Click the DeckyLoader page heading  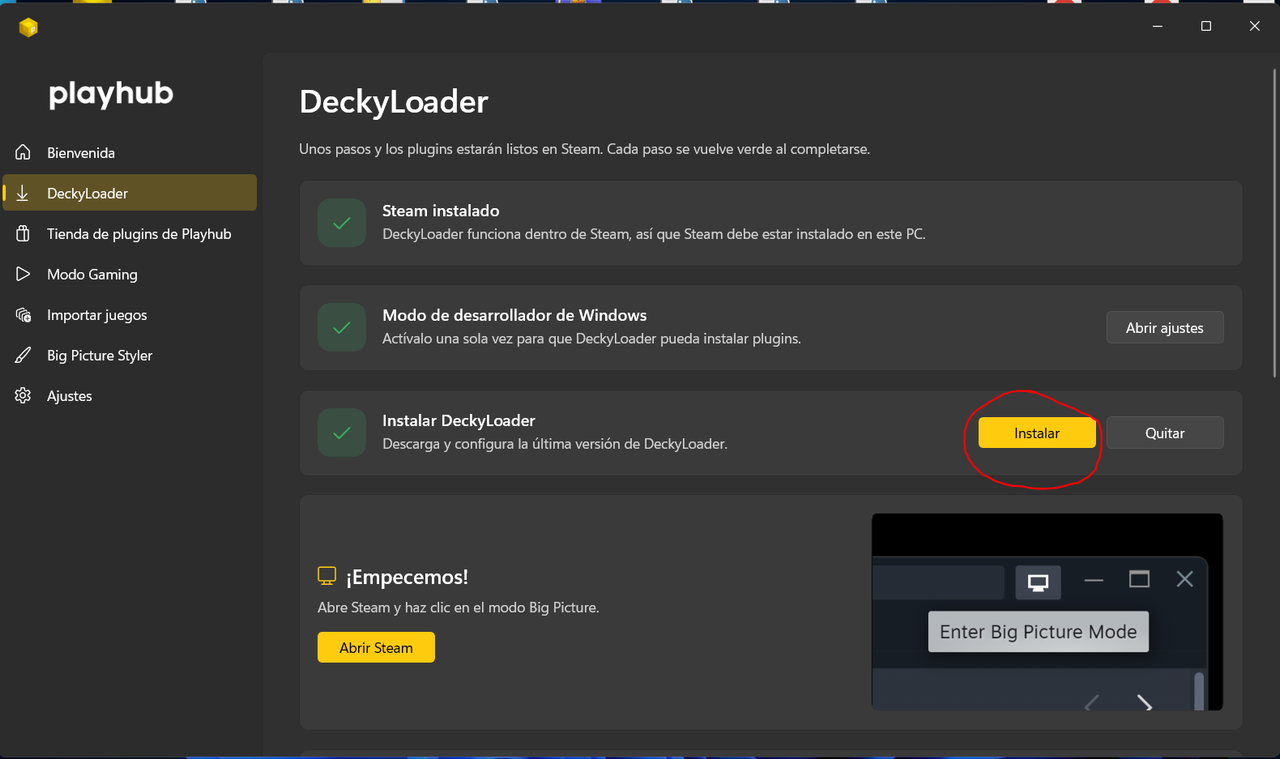click(x=394, y=102)
